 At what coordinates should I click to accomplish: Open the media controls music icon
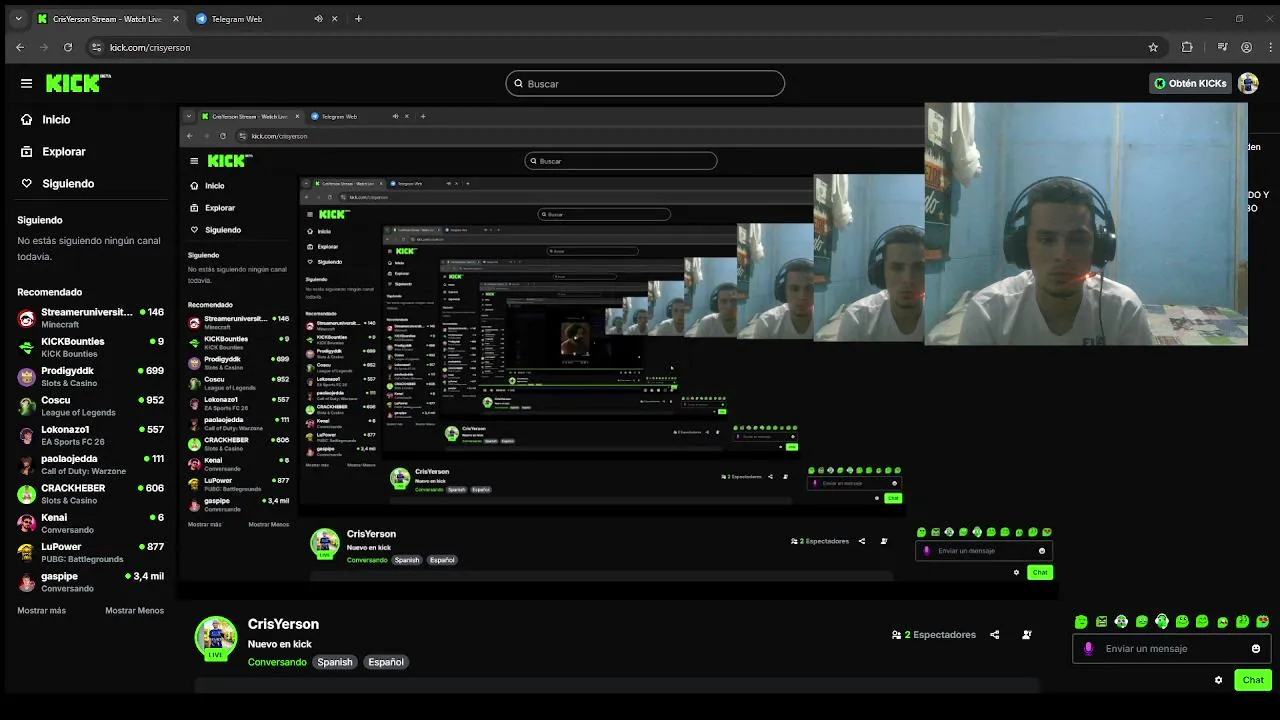tap(1222, 47)
